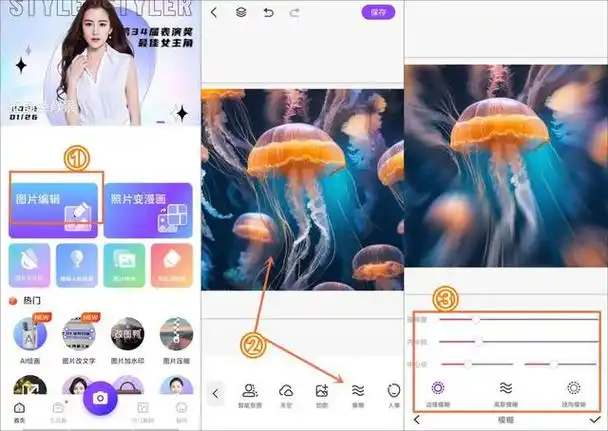608x431 pixels.
Task: Click the redo arrow in editor
Action: 293,13
